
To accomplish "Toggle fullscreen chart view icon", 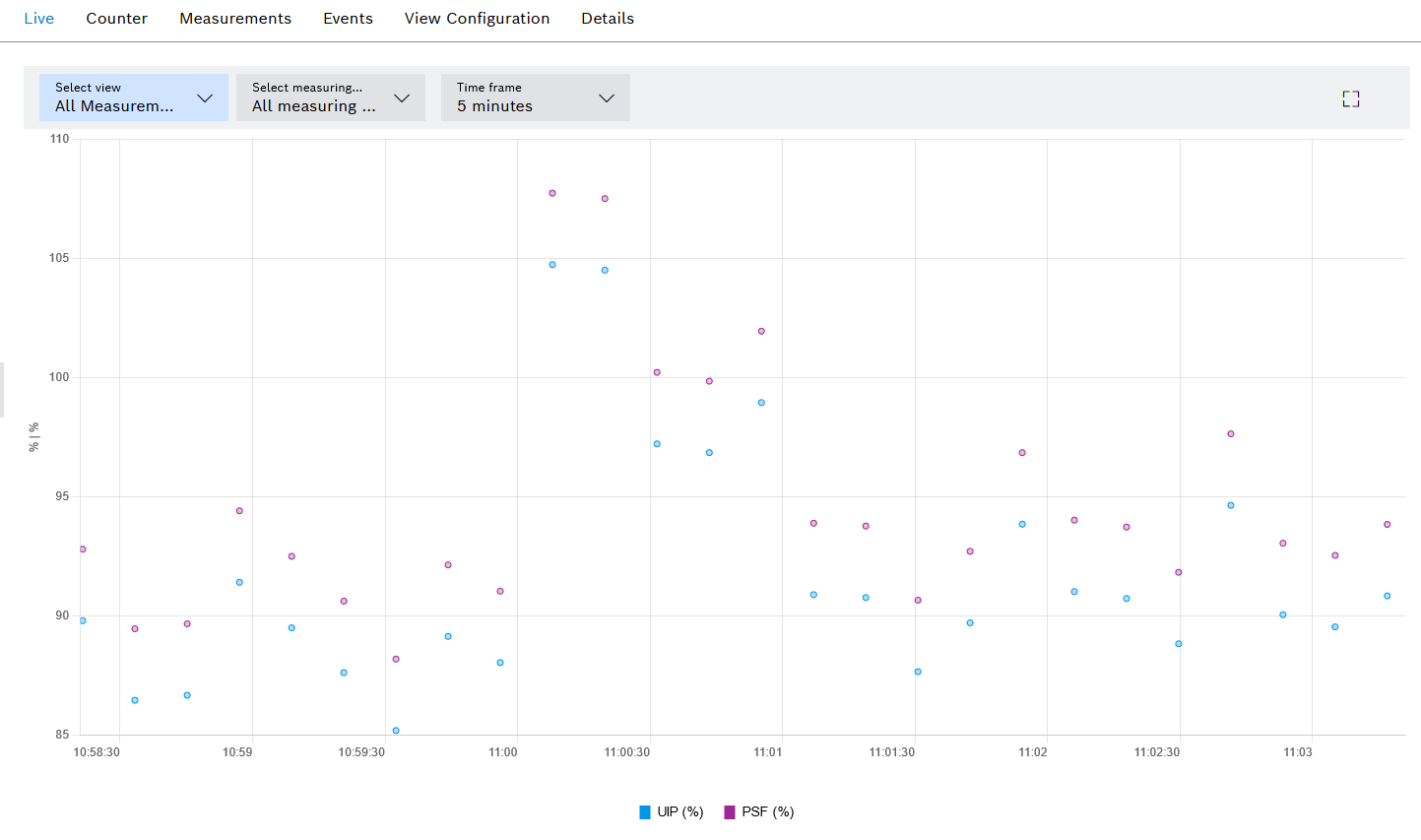I will (x=1351, y=98).
